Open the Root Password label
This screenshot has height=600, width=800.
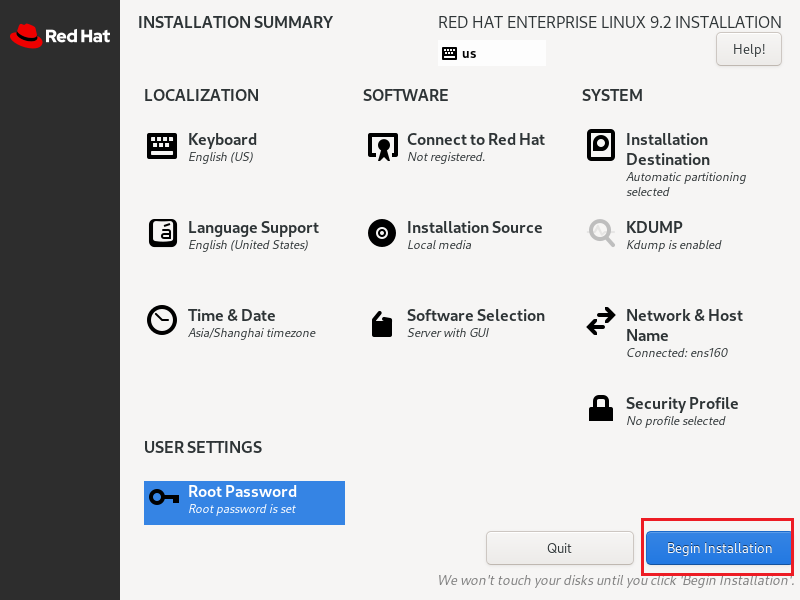242,491
